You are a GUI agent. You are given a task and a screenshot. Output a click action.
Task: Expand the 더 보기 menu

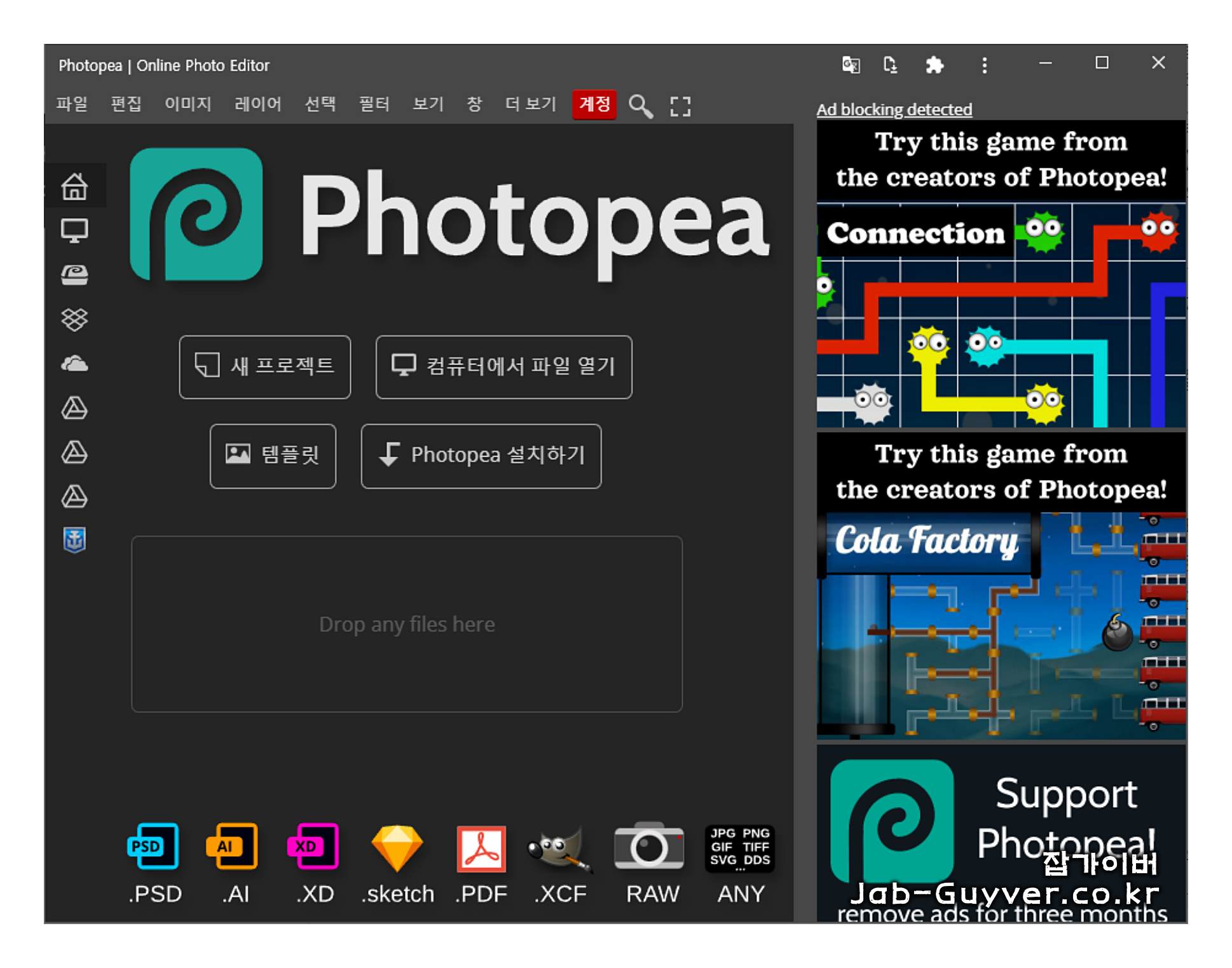(530, 104)
